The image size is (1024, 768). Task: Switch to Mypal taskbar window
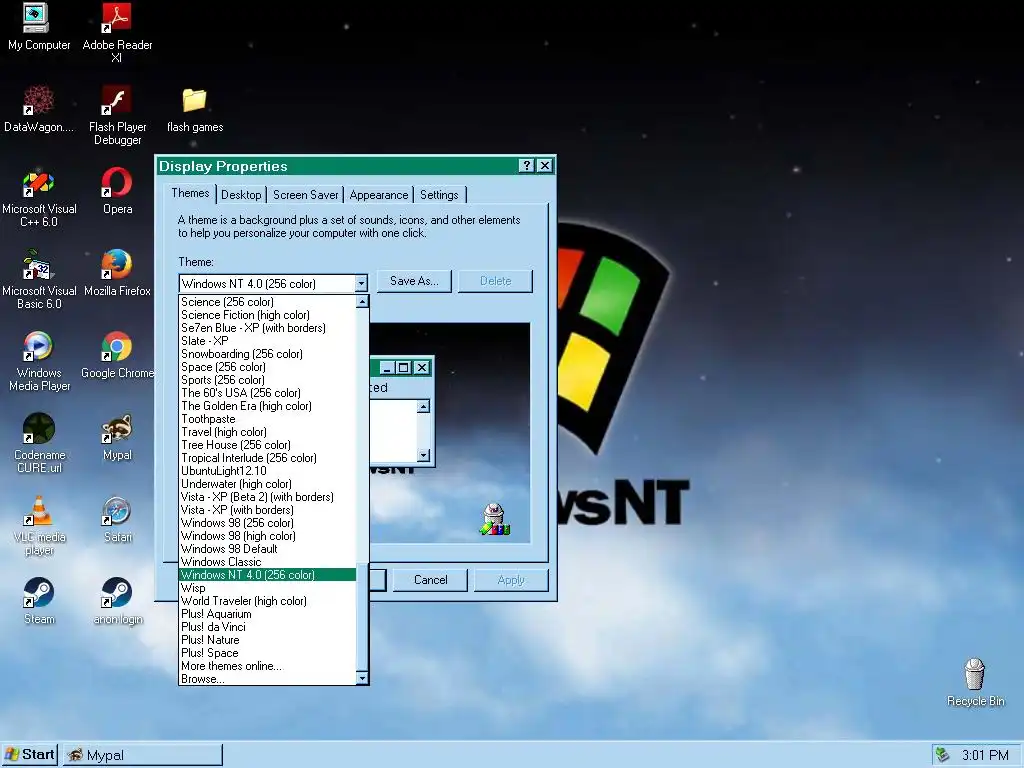143,755
